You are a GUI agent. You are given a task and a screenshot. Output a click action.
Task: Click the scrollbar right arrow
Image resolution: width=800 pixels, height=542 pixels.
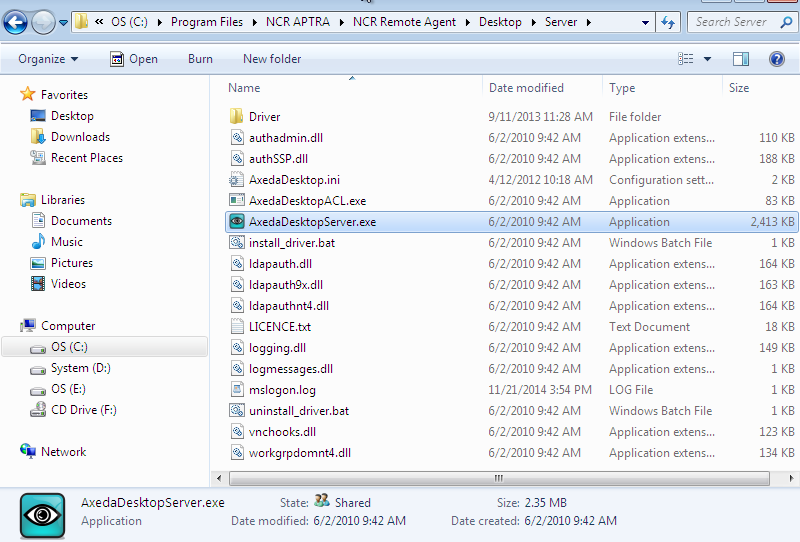pos(791,478)
